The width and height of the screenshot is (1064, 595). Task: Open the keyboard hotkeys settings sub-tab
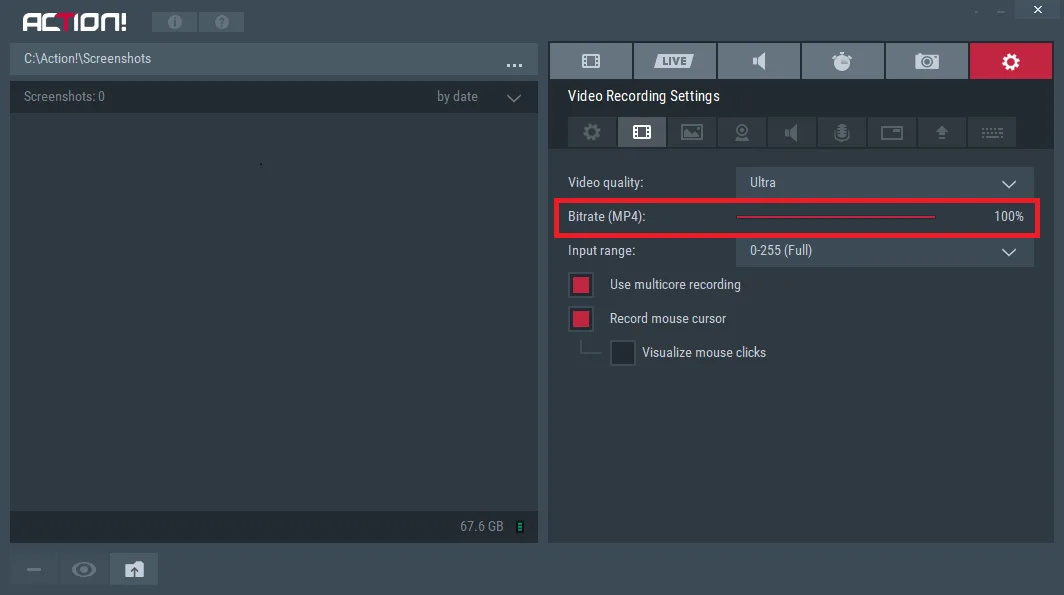(x=991, y=132)
